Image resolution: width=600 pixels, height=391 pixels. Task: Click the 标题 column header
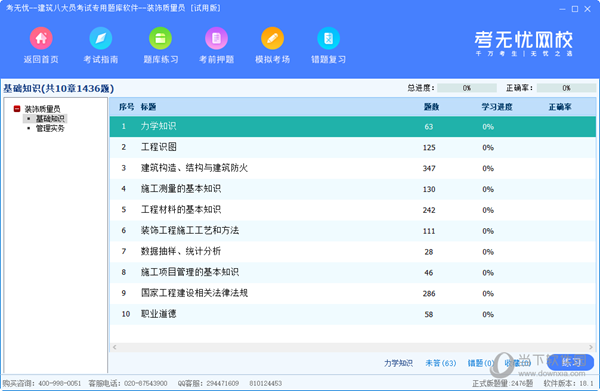click(148, 107)
